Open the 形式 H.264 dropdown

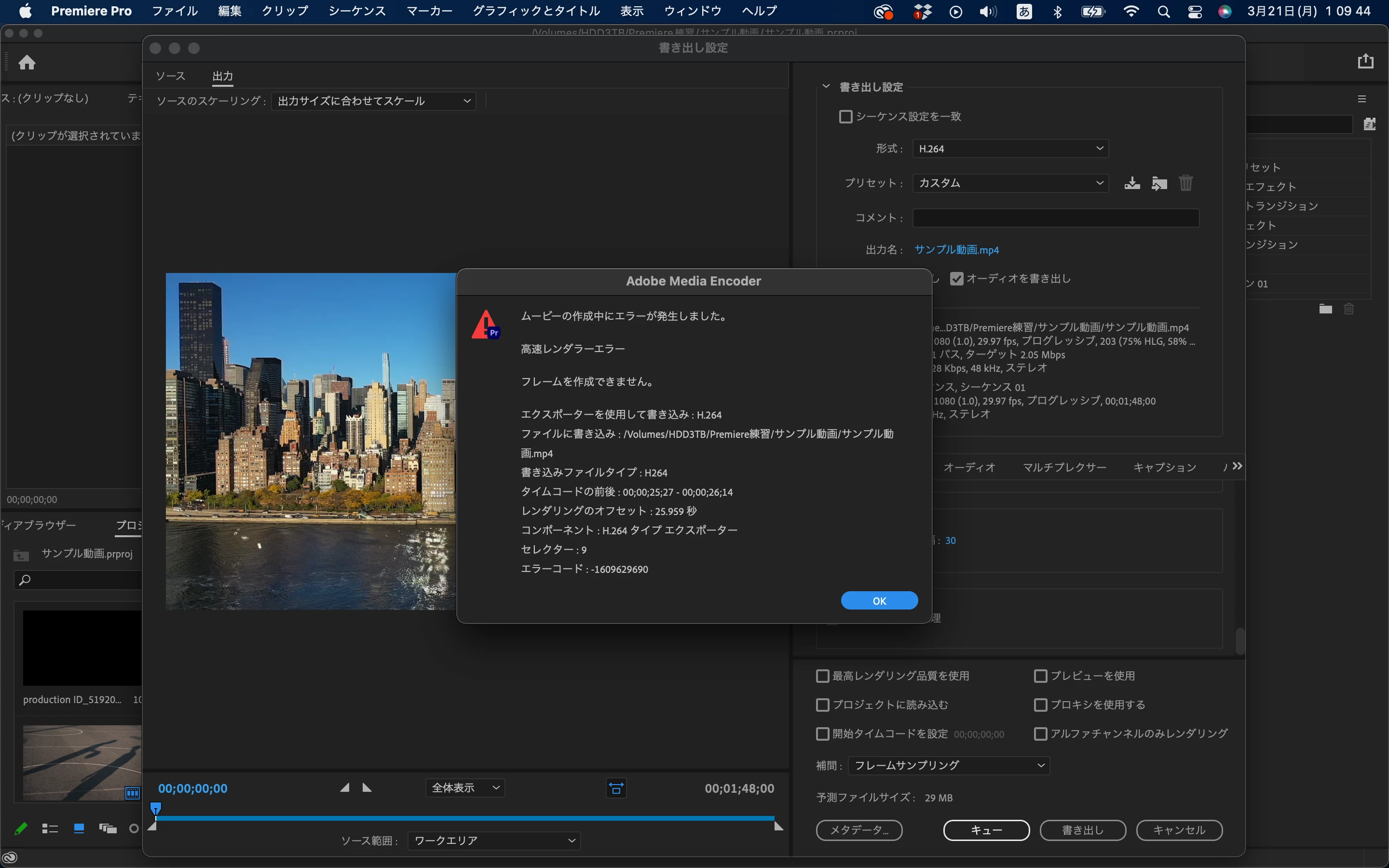pos(1010,149)
